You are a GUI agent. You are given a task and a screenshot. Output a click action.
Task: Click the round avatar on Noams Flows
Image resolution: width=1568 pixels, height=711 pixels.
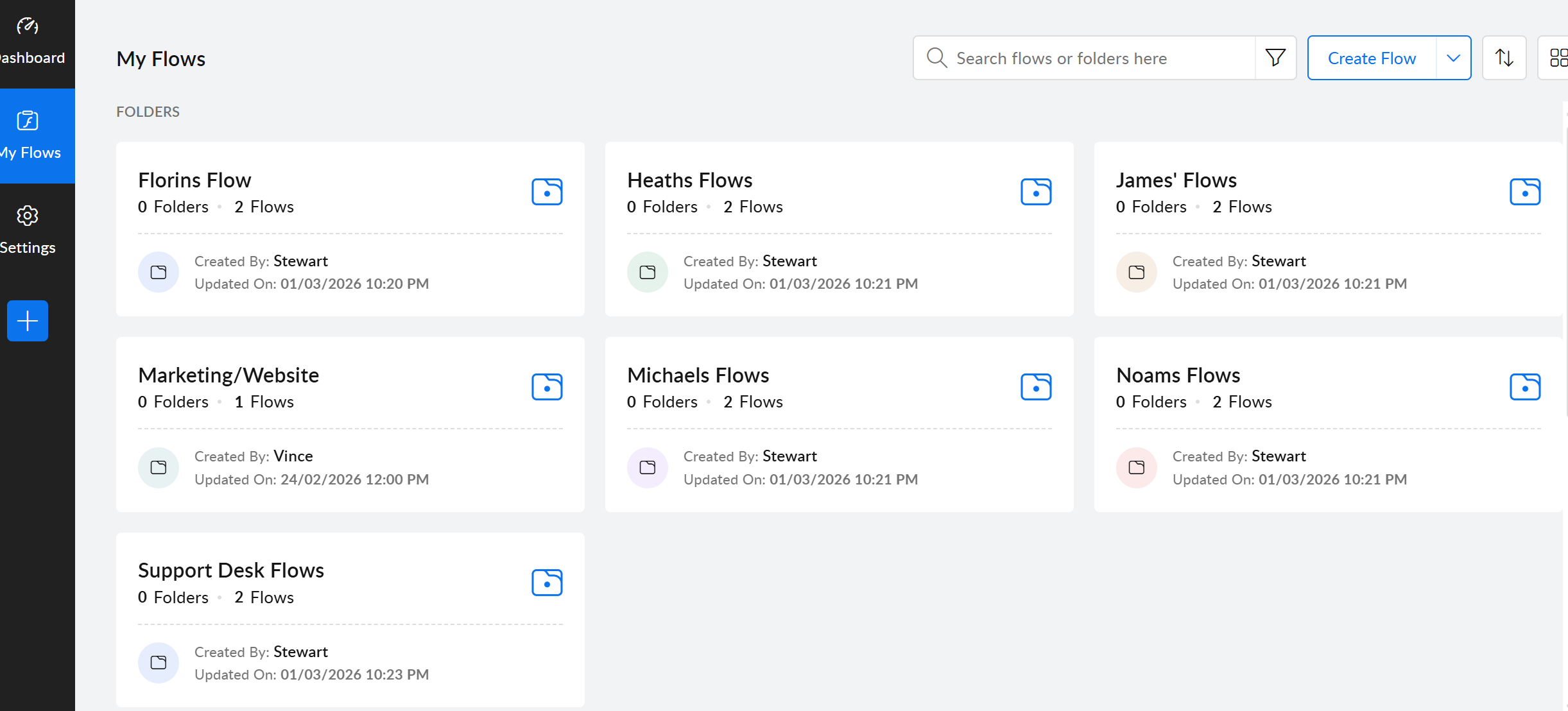pyautogui.click(x=1136, y=467)
